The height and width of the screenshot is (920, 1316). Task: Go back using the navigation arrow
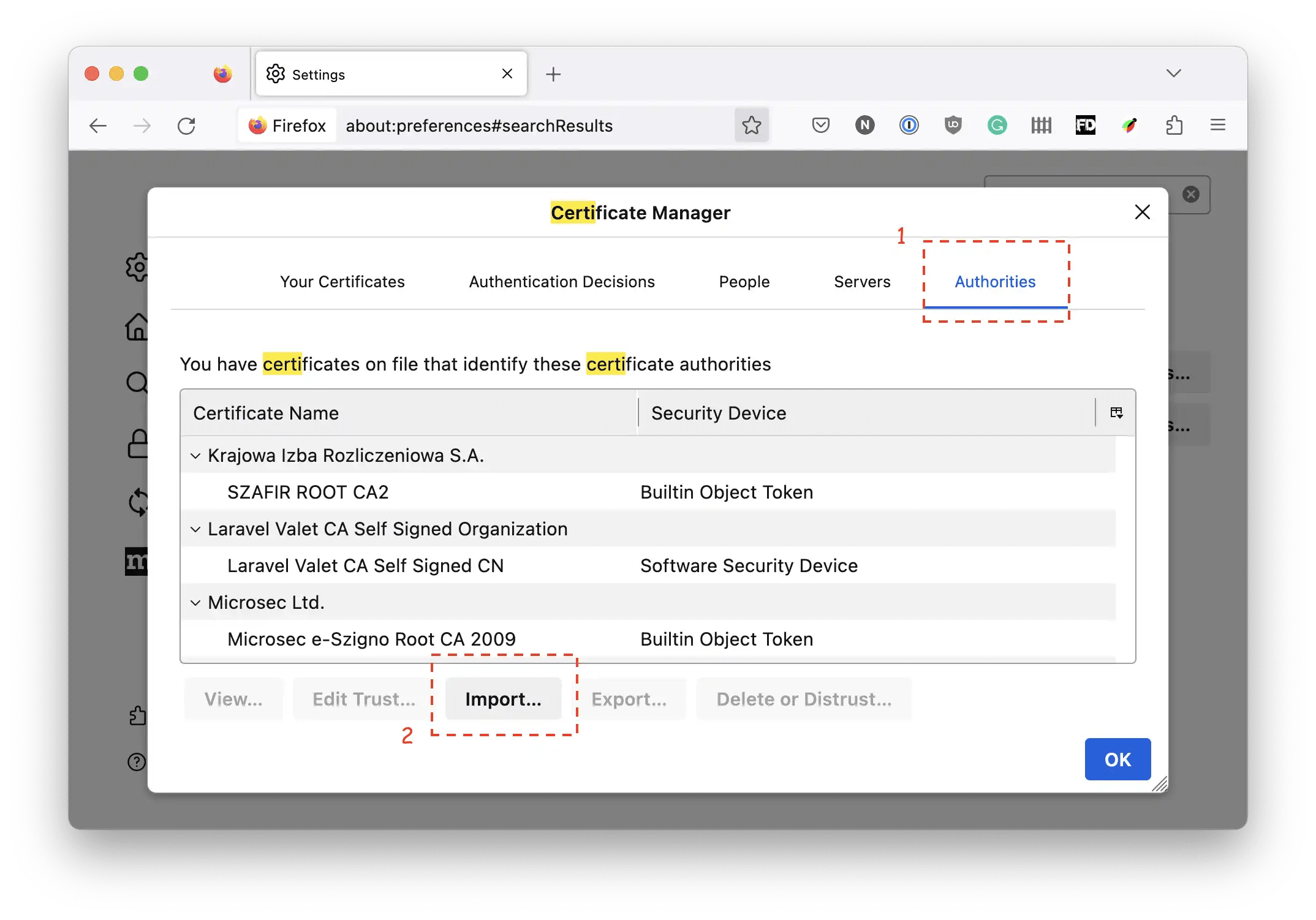(x=98, y=126)
